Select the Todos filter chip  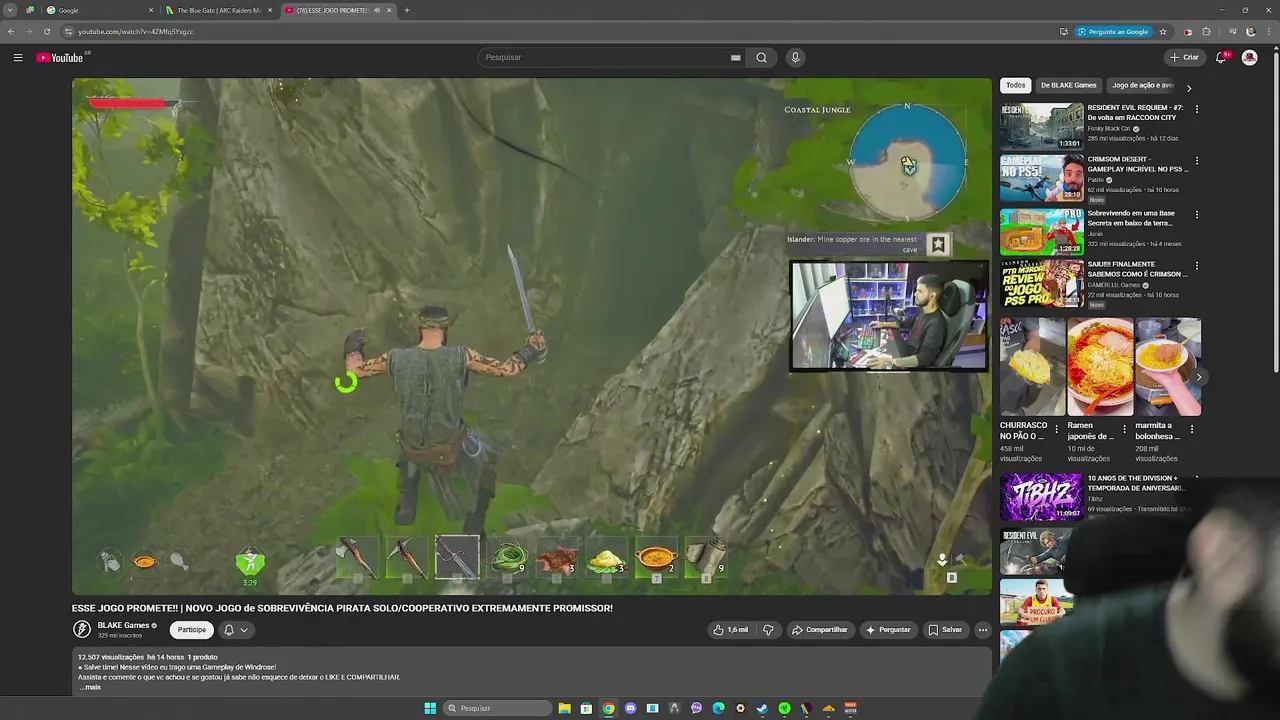[1016, 85]
